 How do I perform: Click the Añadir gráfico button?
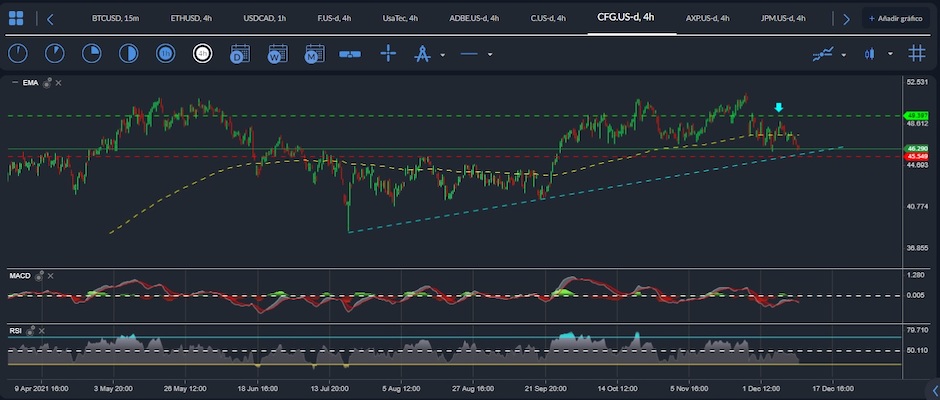(896, 19)
